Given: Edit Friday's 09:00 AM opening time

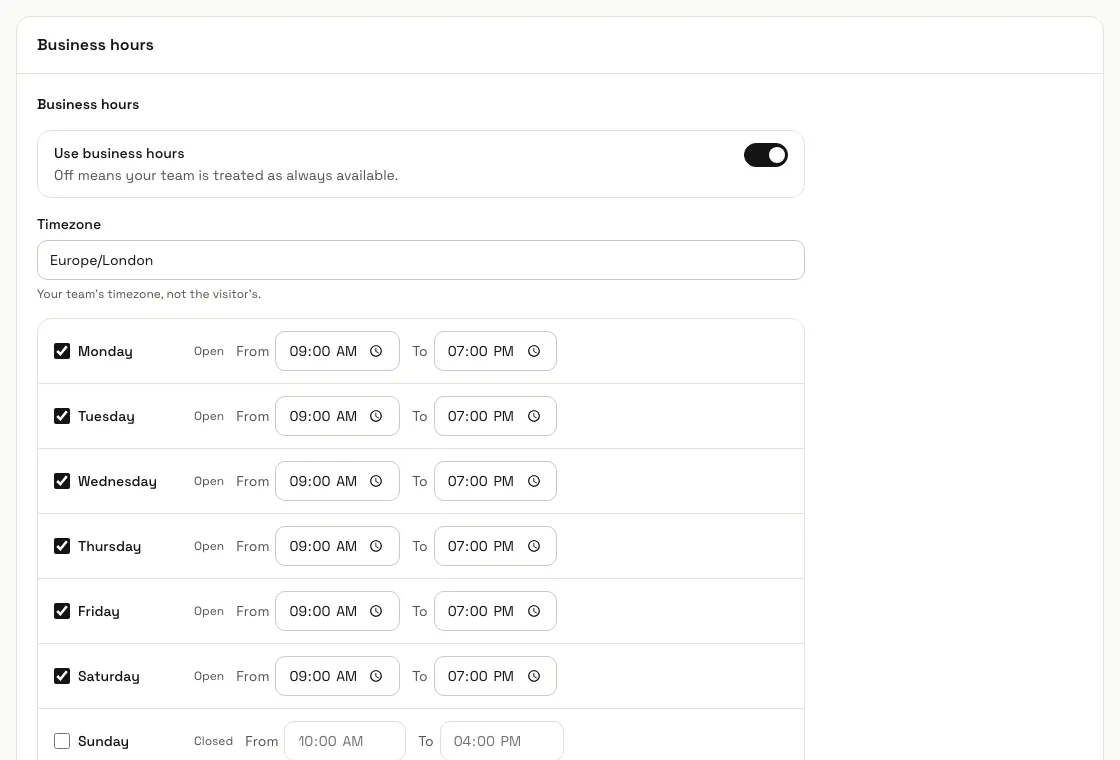Looking at the screenshot, I should (337, 611).
